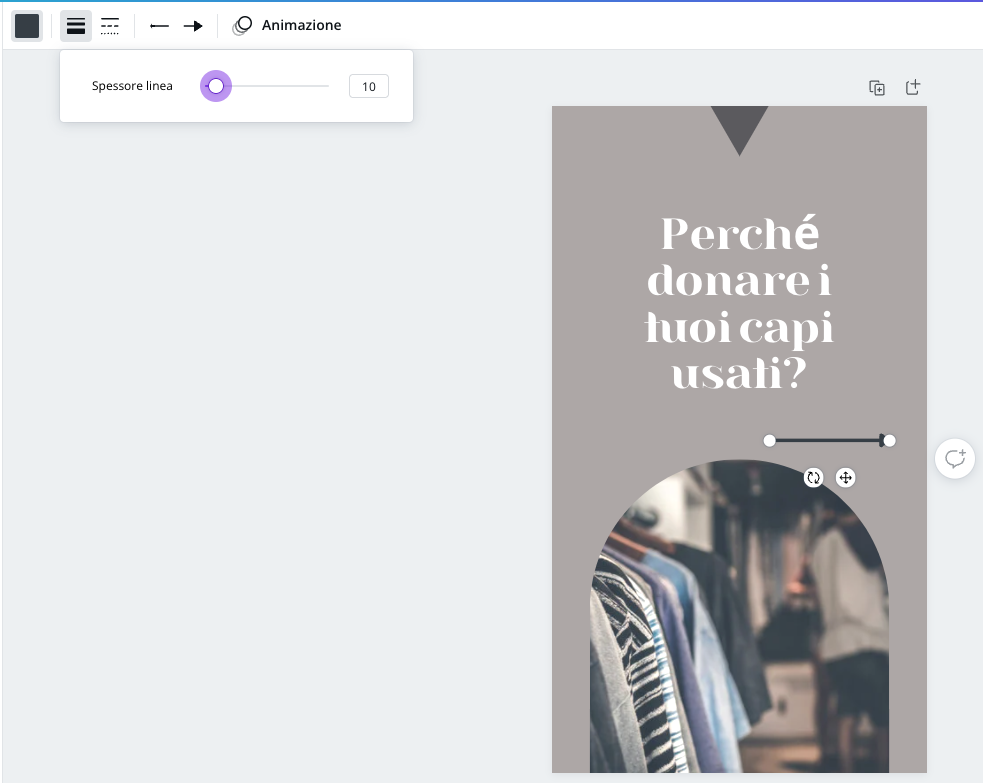983x783 pixels.
Task: Duplicate the page with copy icon
Action: [877, 88]
